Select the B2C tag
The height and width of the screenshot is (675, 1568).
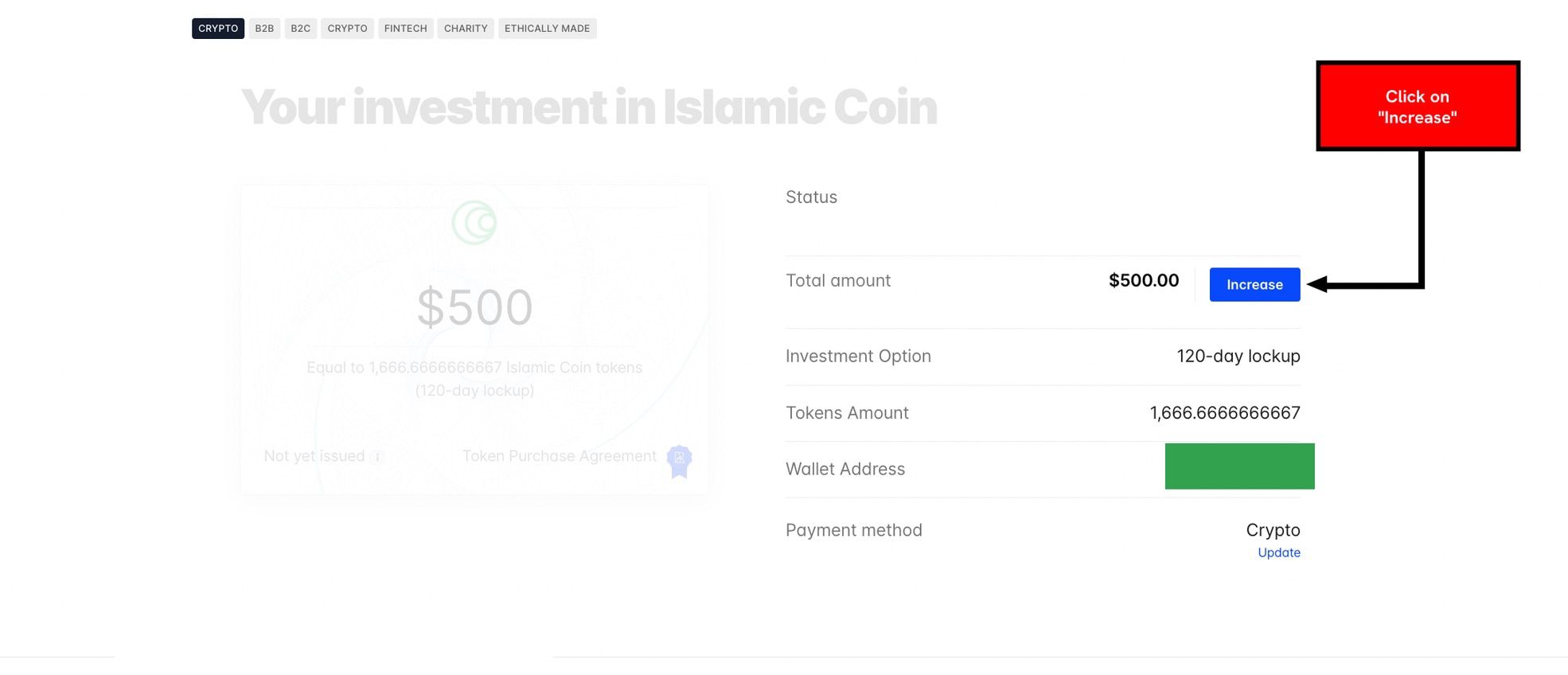pyautogui.click(x=300, y=29)
